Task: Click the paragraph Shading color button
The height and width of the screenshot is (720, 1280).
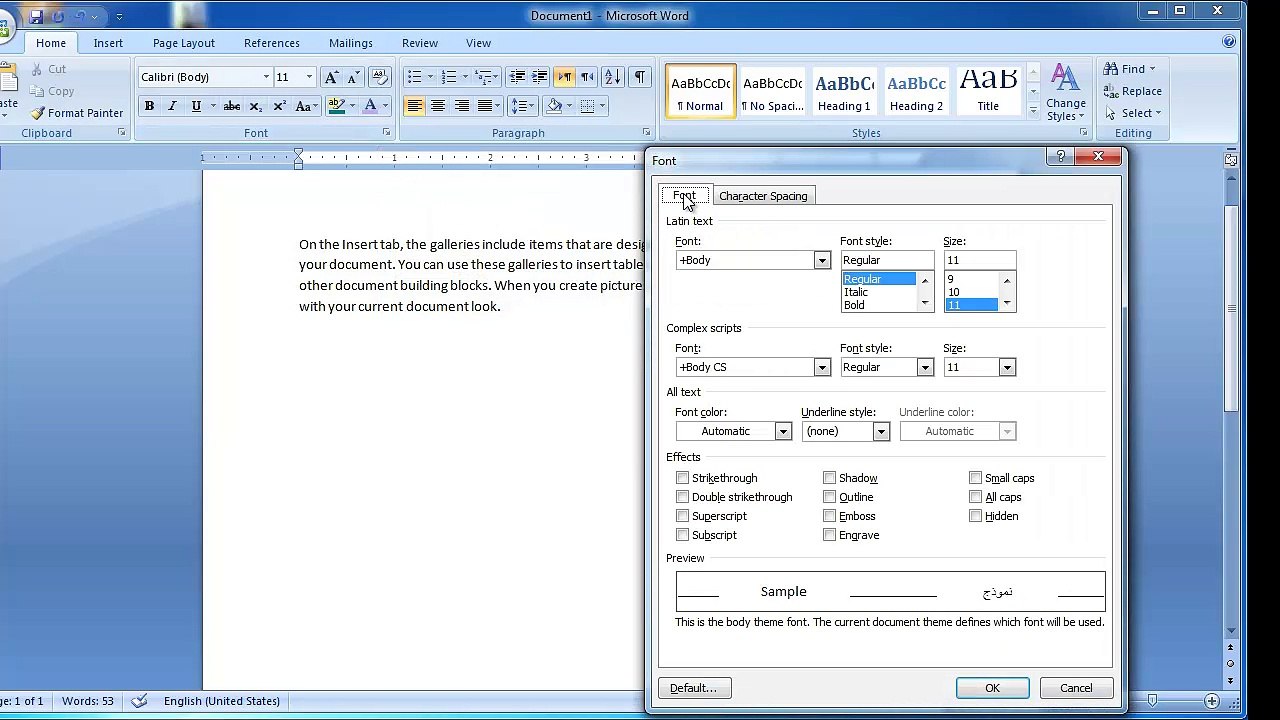Action: [555, 106]
